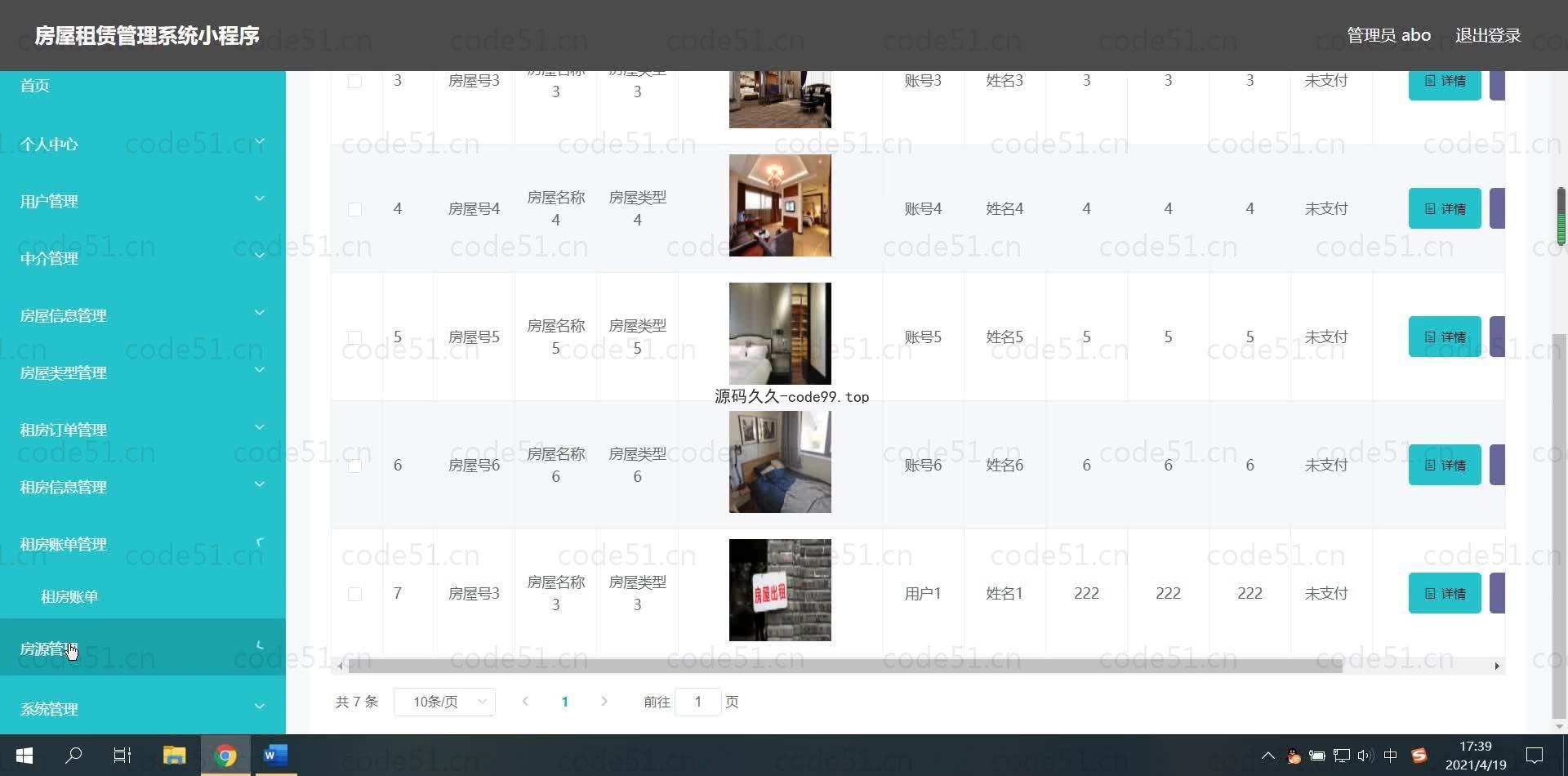
Task: Click the 用户1 account cell
Action: pyautogui.click(x=923, y=593)
